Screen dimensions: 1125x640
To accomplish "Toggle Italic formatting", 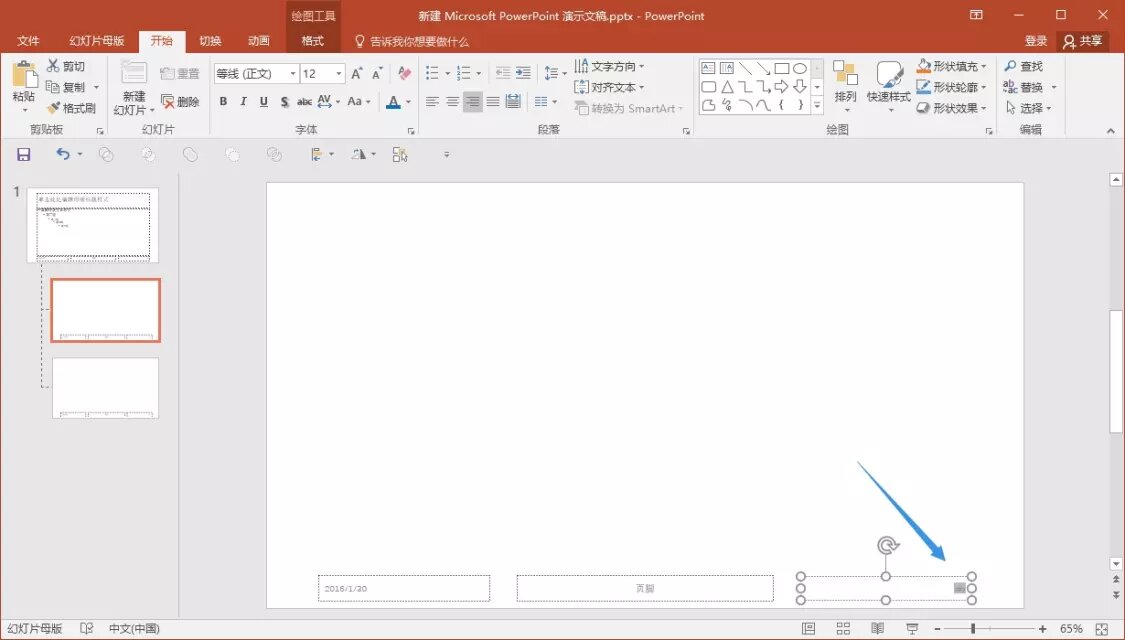I will 243,101.
